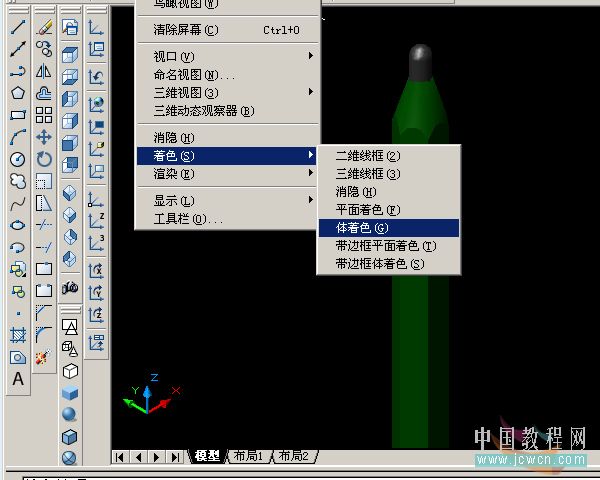Choose 清除屏幕(C) from the menu
The image size is (600, 480).
coord(227,30)
